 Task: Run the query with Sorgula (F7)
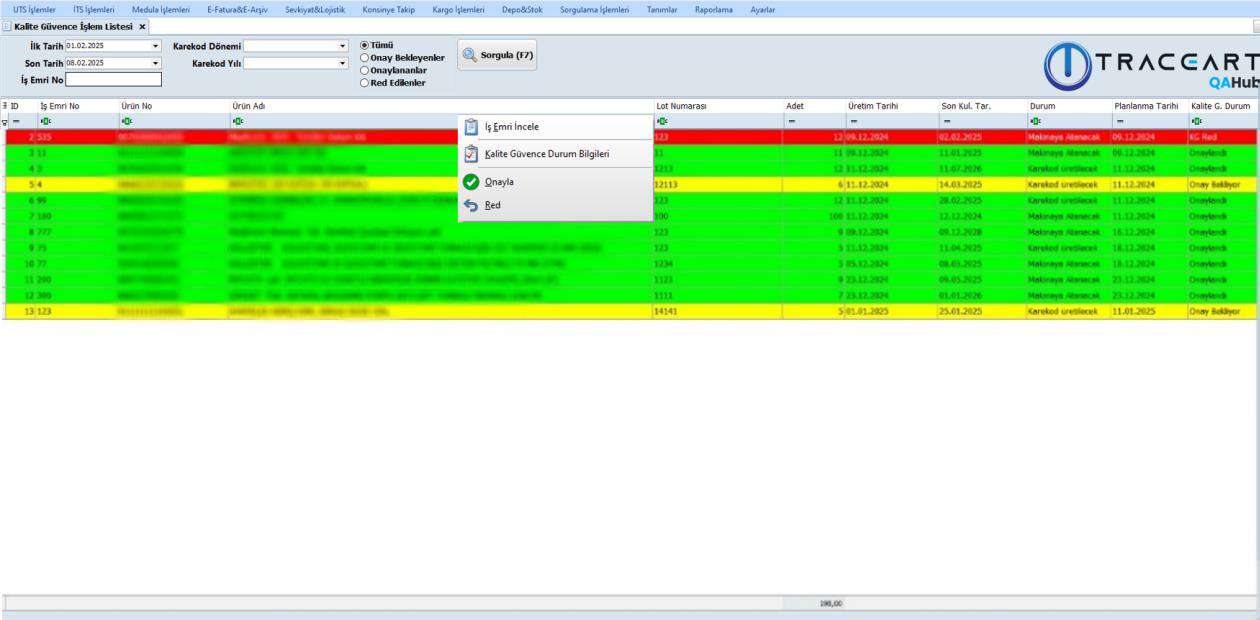tap(497, 55)
